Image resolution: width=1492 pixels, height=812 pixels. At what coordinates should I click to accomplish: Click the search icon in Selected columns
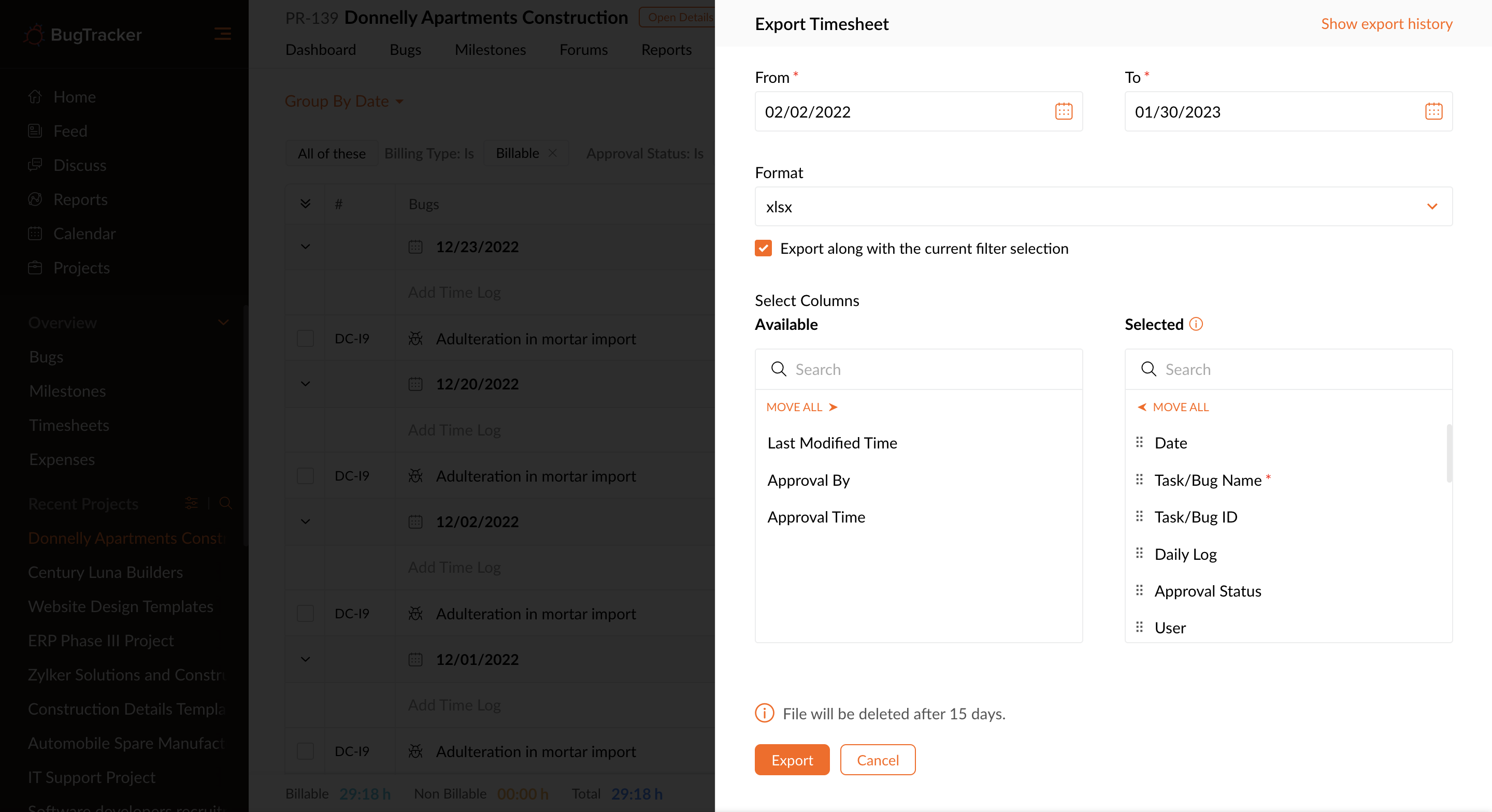point(1149,369)
